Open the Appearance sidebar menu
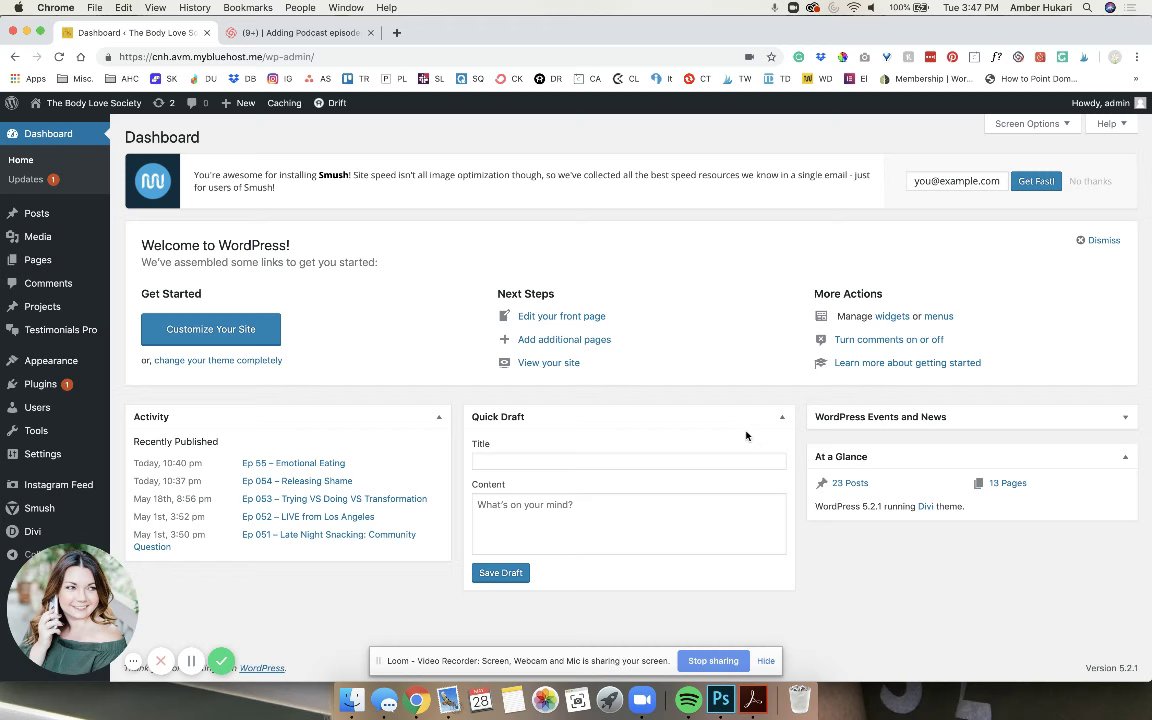This screenshot has height=720, width=1152. [x=51, y=361]
